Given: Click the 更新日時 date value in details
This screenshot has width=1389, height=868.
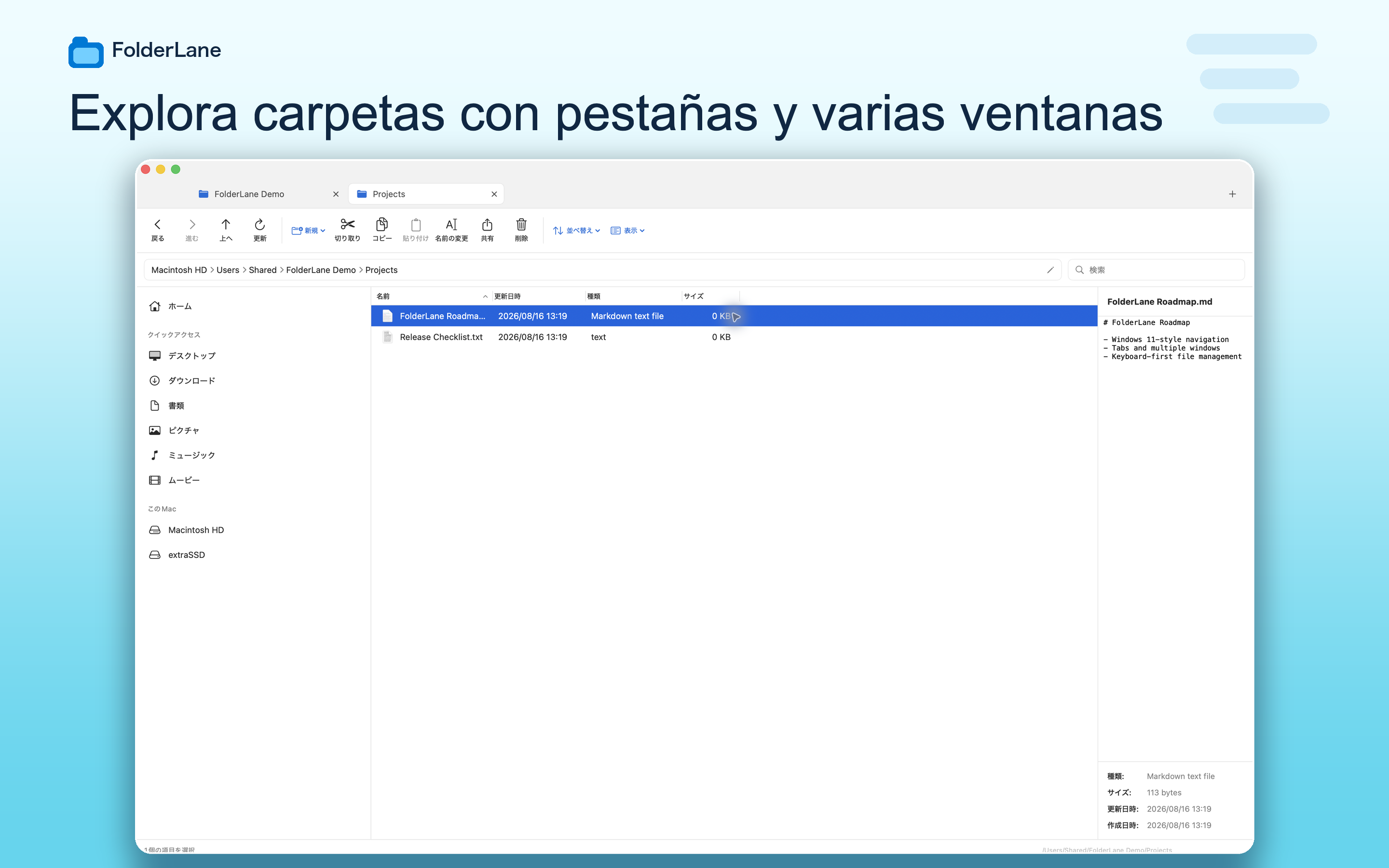Looking at the screenshot, I should coord(1178,809).
